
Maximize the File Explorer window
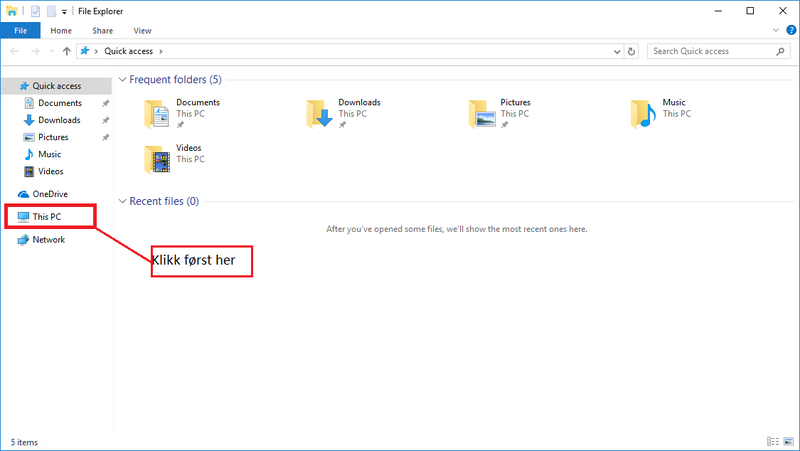[750, 11]
